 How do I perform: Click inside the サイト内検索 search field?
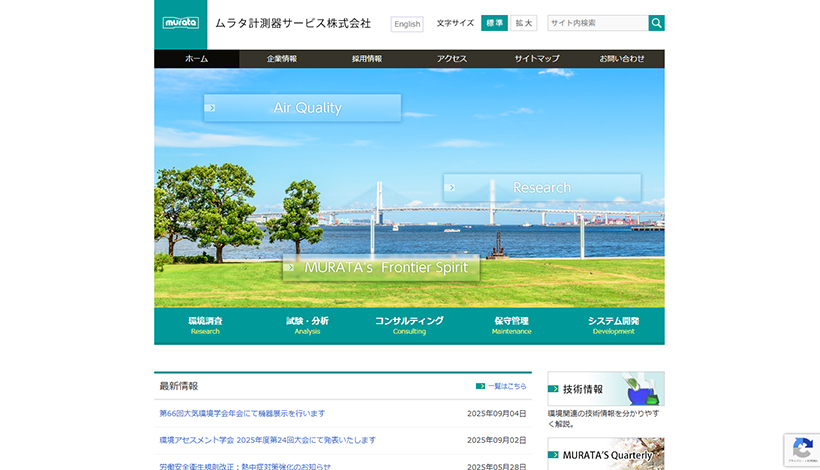(x=597, y=23)
